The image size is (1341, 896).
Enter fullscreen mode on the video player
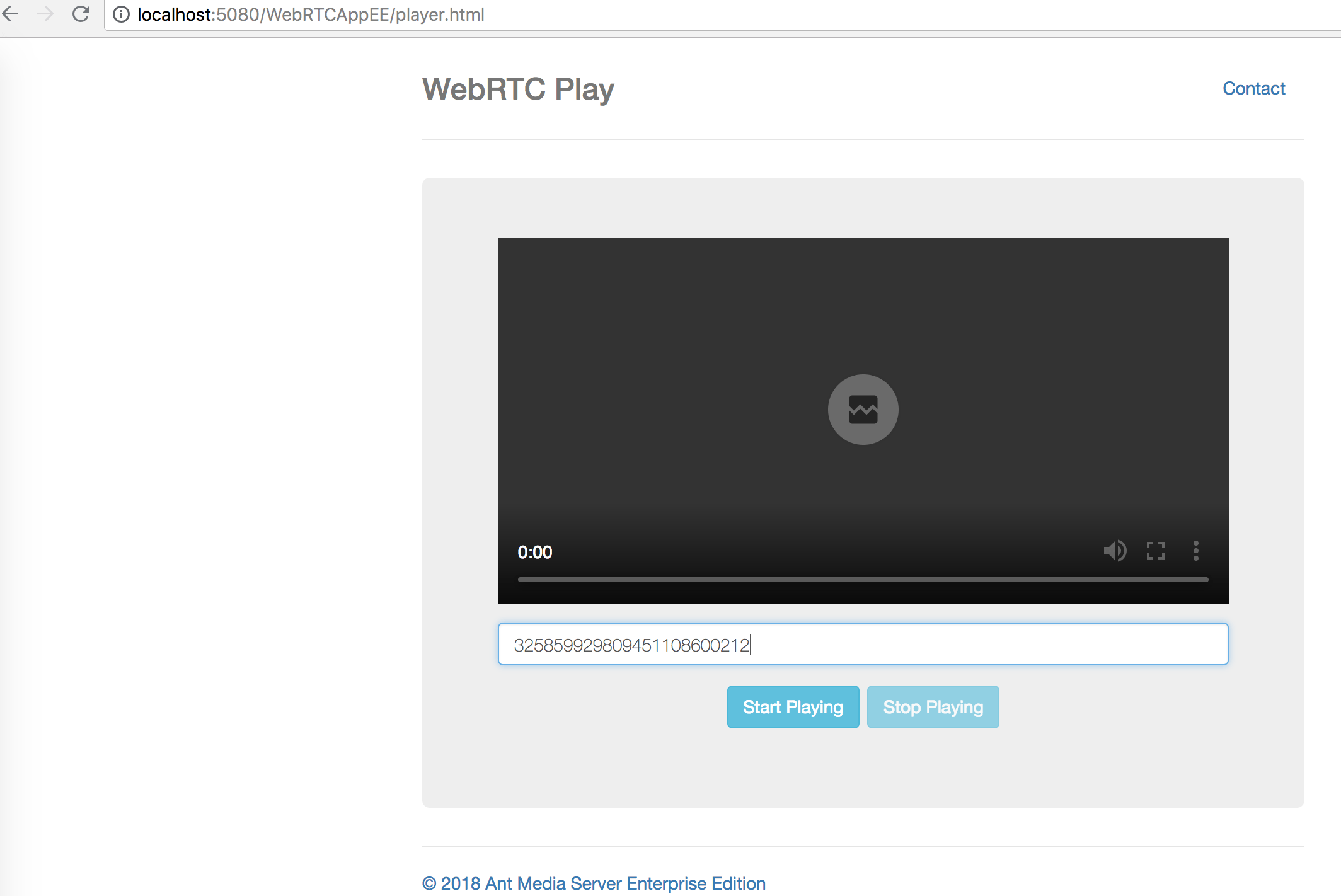pyautogui.click(x=1156, y=551)
